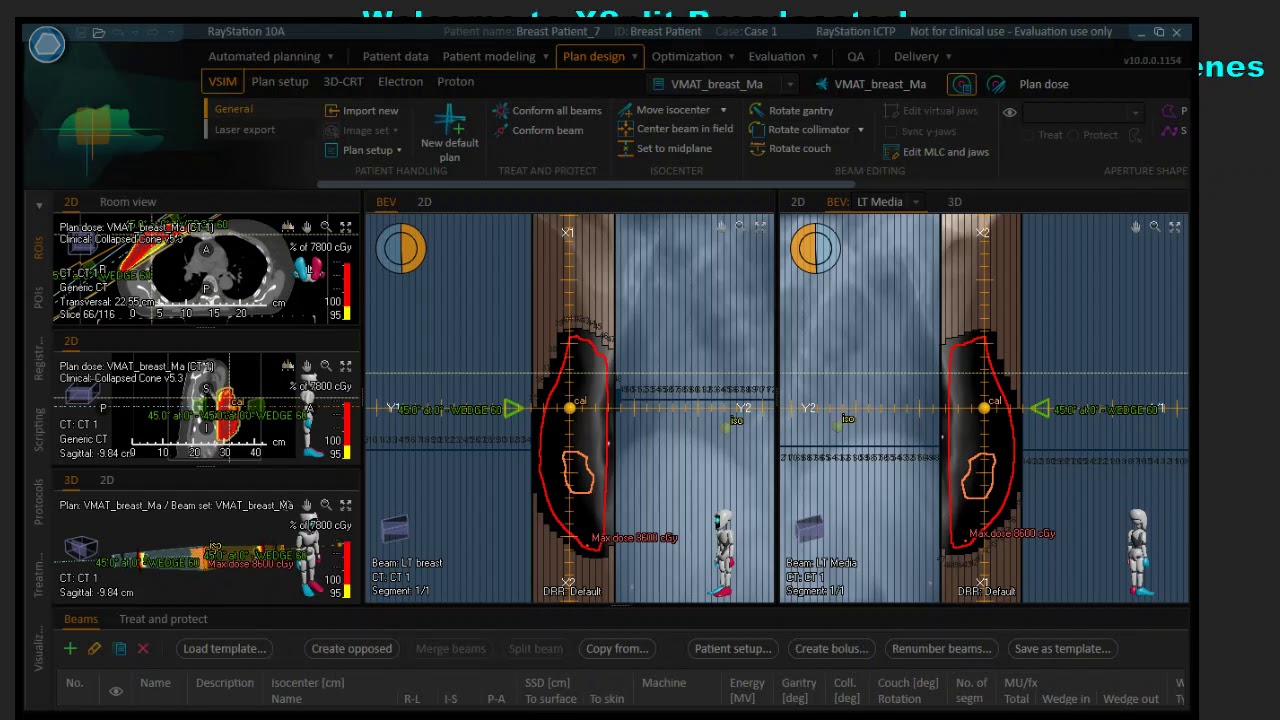Viewport: 1280px width, 720px height.
Task: Click the Create bolus... button
Action: [x=831, y=649]
